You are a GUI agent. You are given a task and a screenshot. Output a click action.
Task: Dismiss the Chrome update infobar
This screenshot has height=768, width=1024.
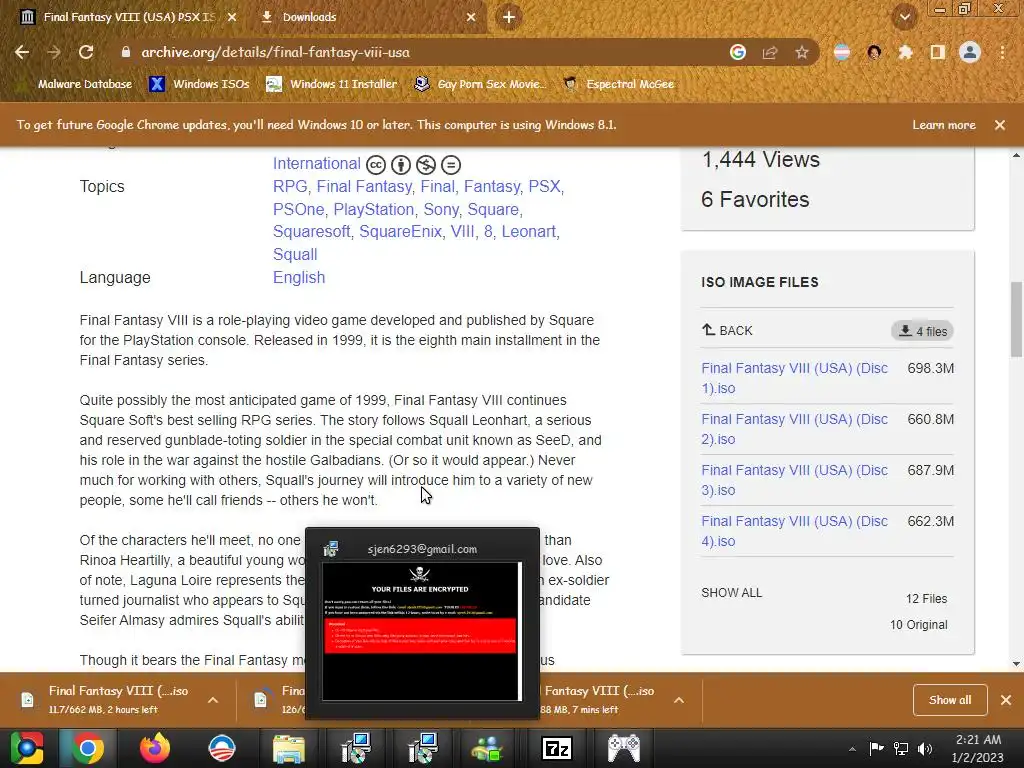click(1000, 125)
